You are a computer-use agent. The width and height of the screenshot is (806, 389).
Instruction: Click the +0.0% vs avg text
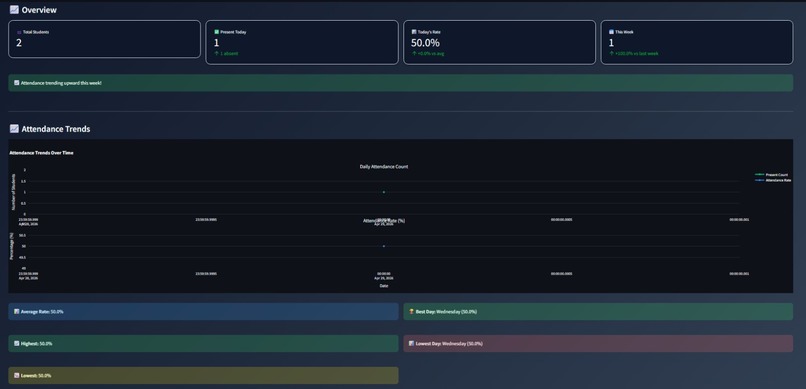click(x=431, y=53)
